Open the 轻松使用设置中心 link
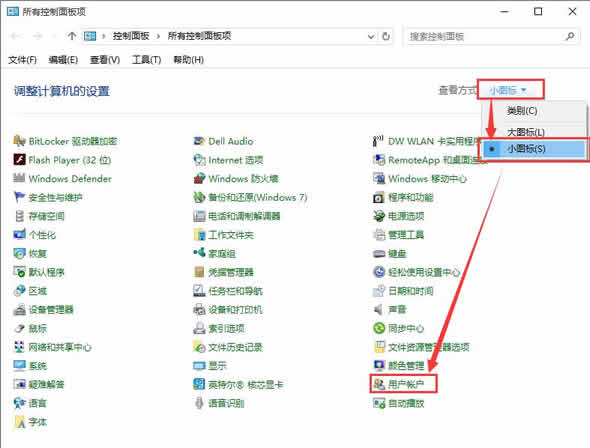Image resolution: width=590 pixels, height=448 pixels. pos(424,272)
